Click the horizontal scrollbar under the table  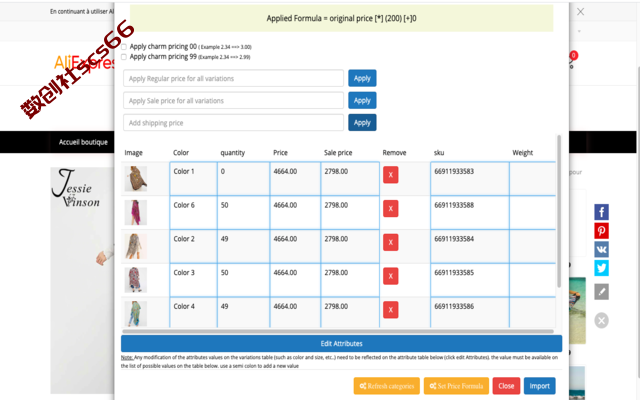pos(338,331)
